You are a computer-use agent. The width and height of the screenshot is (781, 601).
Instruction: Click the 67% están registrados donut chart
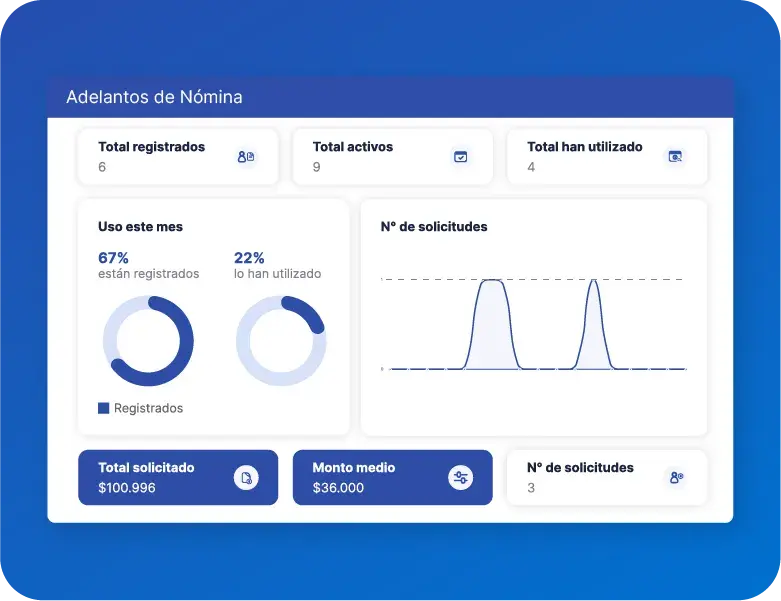point(148,341)
